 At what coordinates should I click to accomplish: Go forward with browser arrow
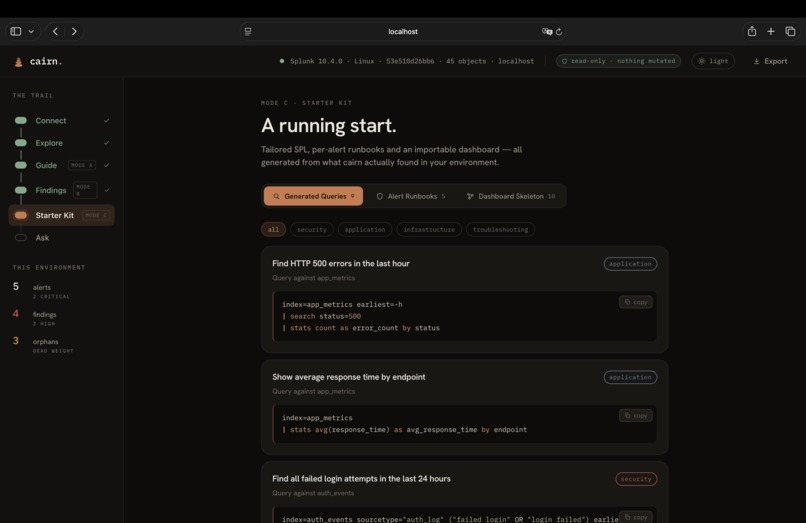(x=74, y=31)
